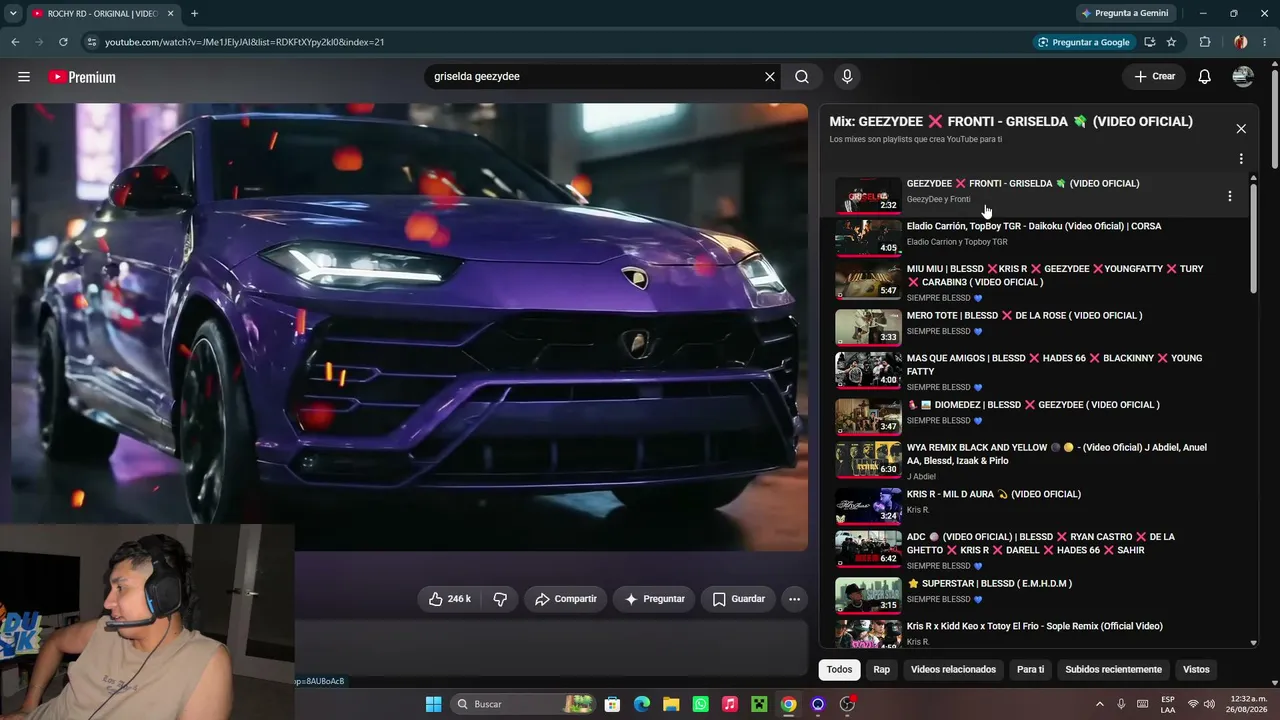Open a new Chrome tab
The image size is (1280, 720).
(x=194, y=14)
